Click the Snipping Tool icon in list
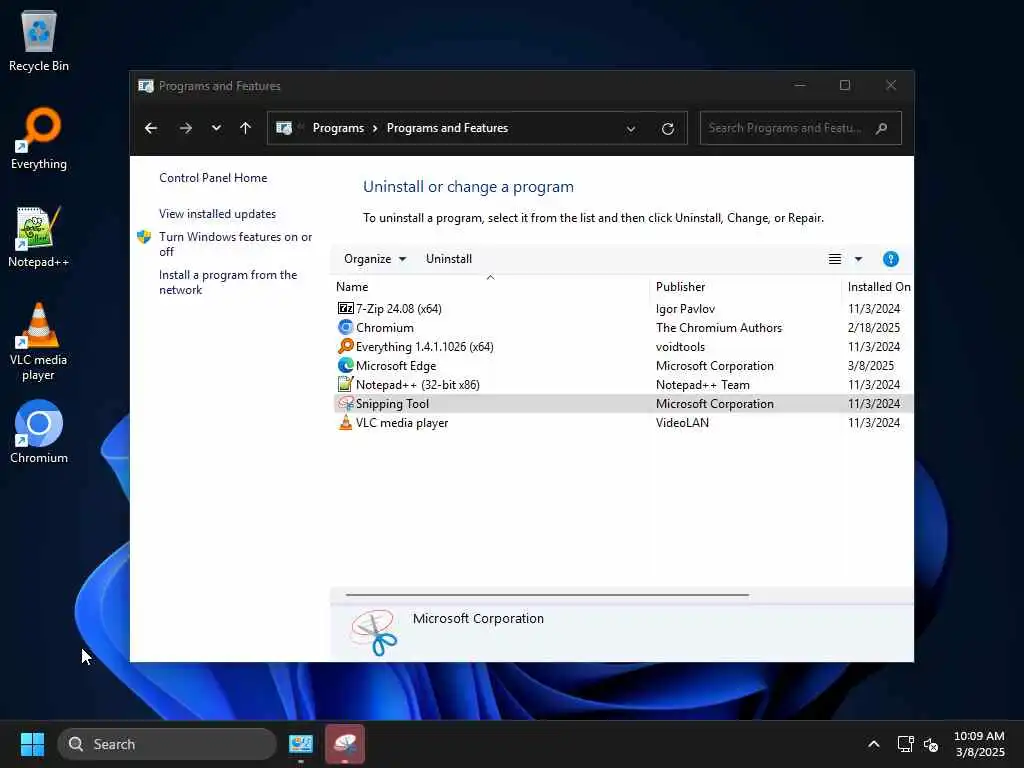 point(345,403)
